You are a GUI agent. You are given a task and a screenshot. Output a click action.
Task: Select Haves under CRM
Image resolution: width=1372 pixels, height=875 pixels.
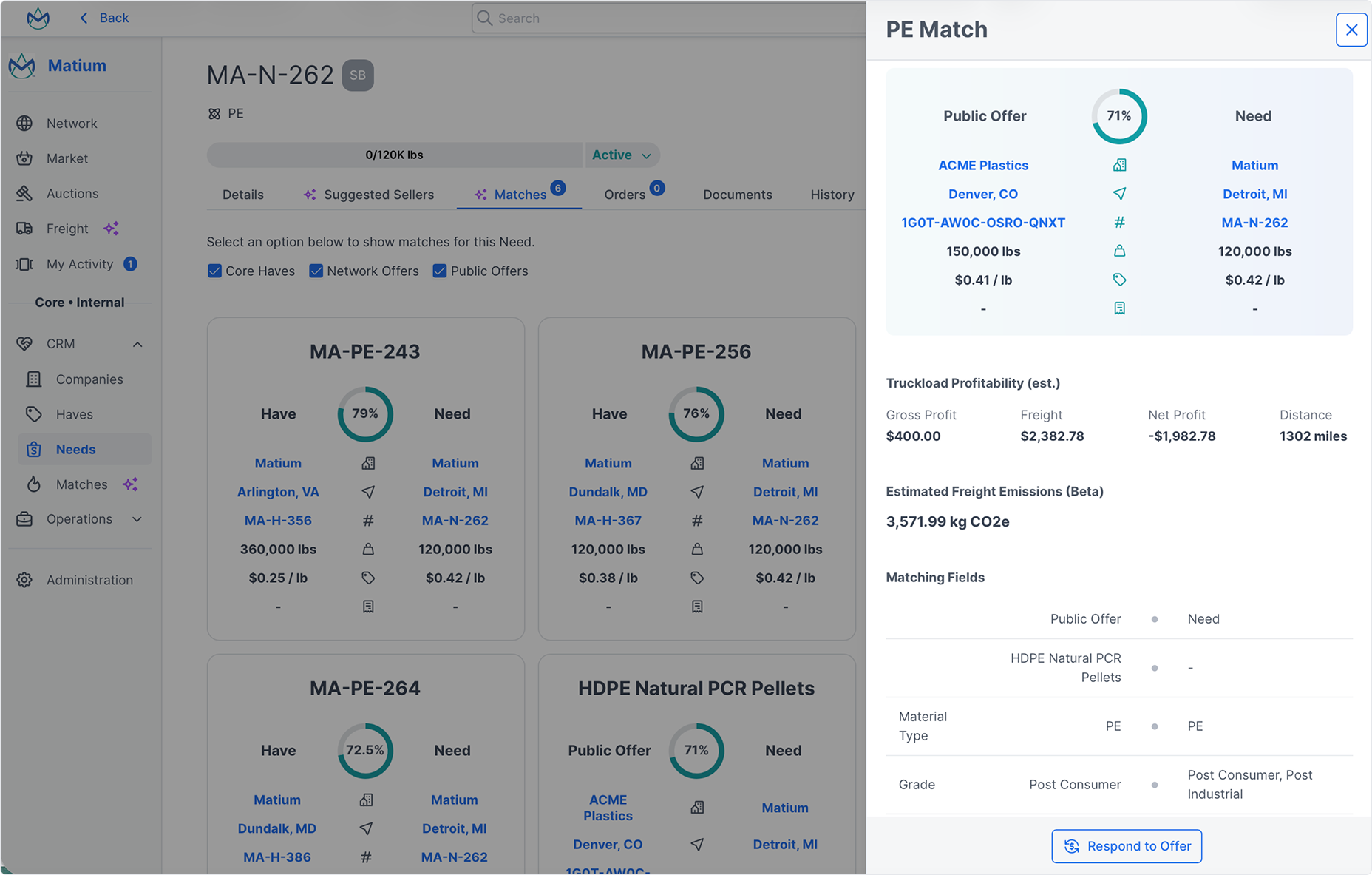(x=74, y=414)
